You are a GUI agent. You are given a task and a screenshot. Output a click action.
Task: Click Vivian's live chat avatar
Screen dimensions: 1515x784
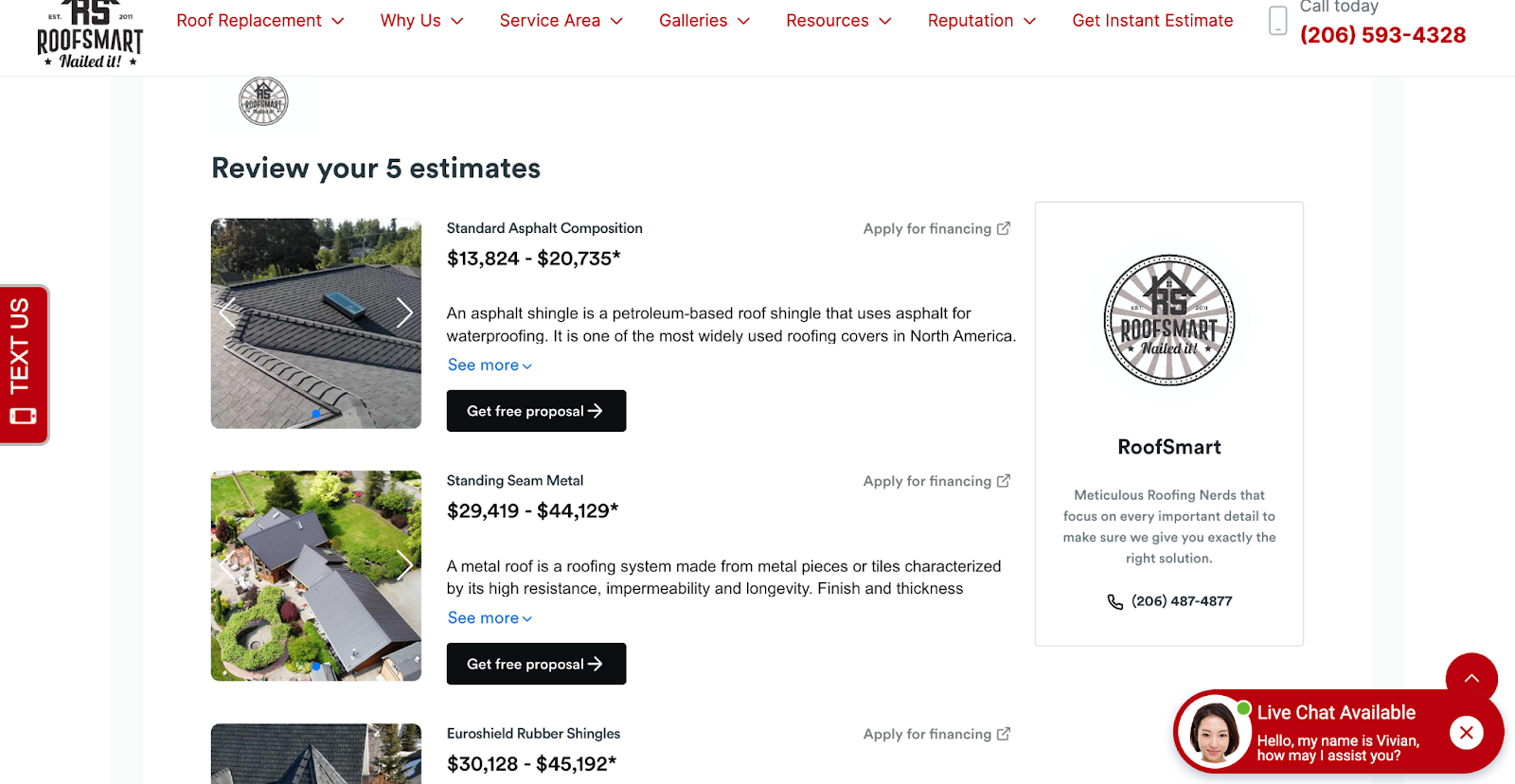click(1214, 733)
